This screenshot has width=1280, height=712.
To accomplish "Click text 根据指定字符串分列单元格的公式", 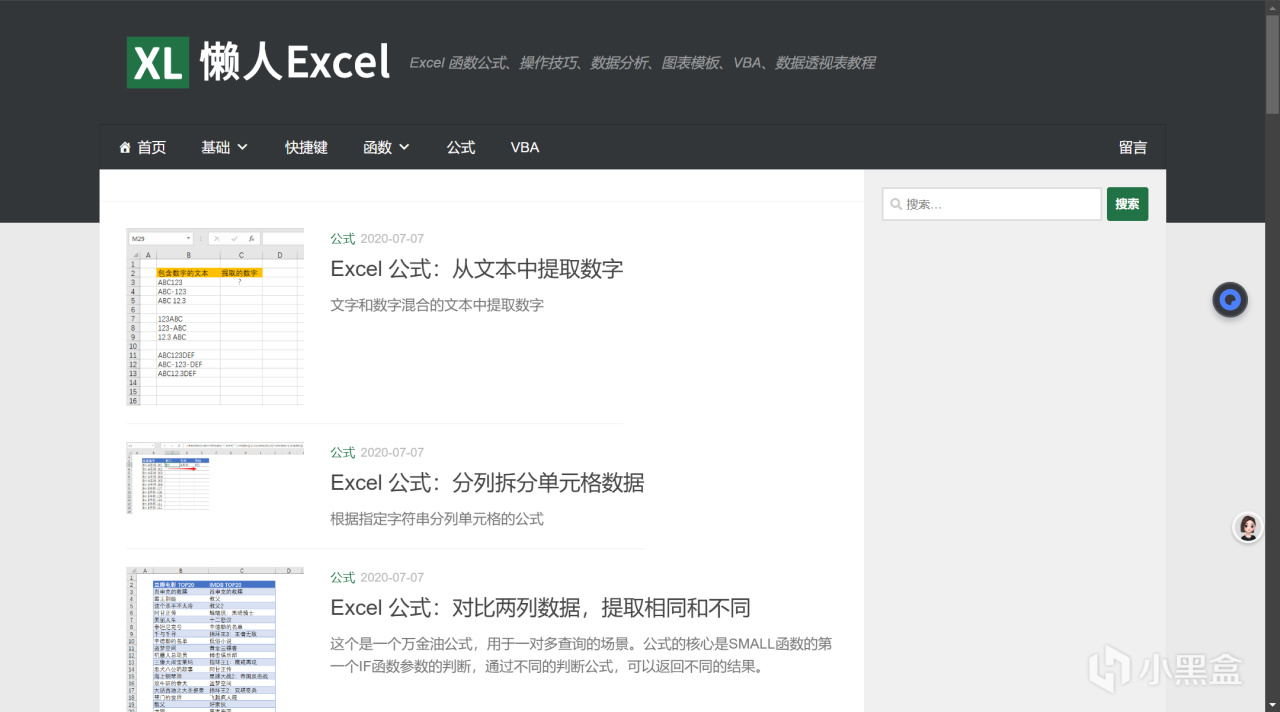I will (x=437, y=519).
